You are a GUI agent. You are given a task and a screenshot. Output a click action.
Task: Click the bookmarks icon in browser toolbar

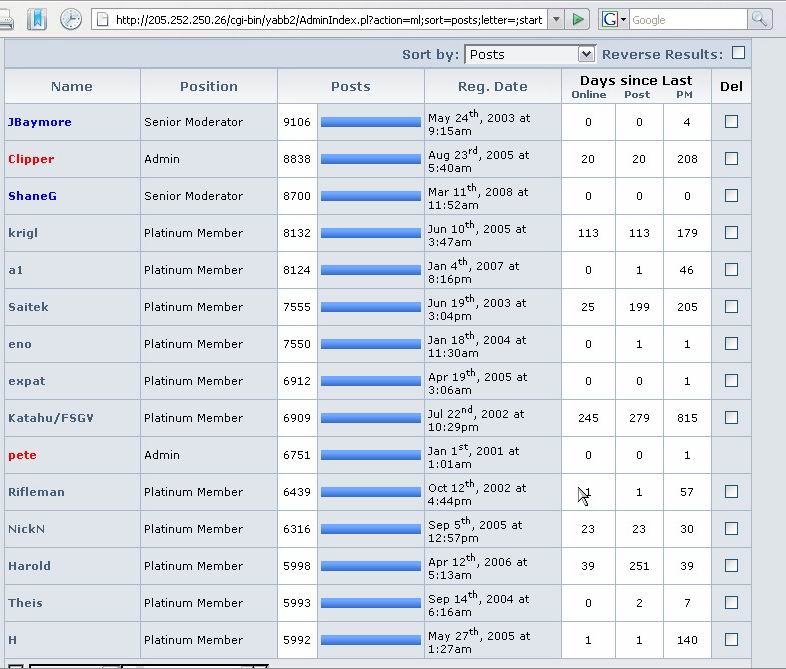pyautogui.click(x=36, y=19)
